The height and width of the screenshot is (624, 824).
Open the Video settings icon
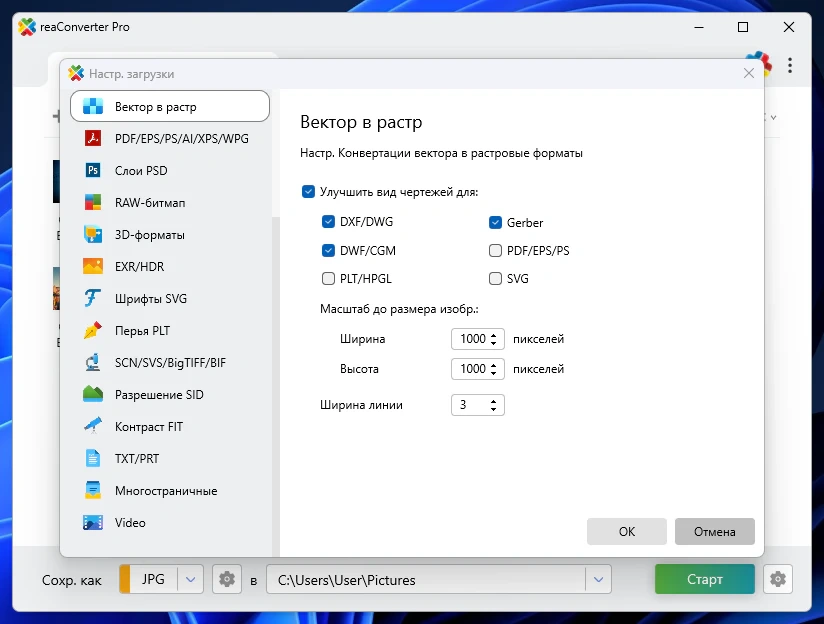point(93,523)
